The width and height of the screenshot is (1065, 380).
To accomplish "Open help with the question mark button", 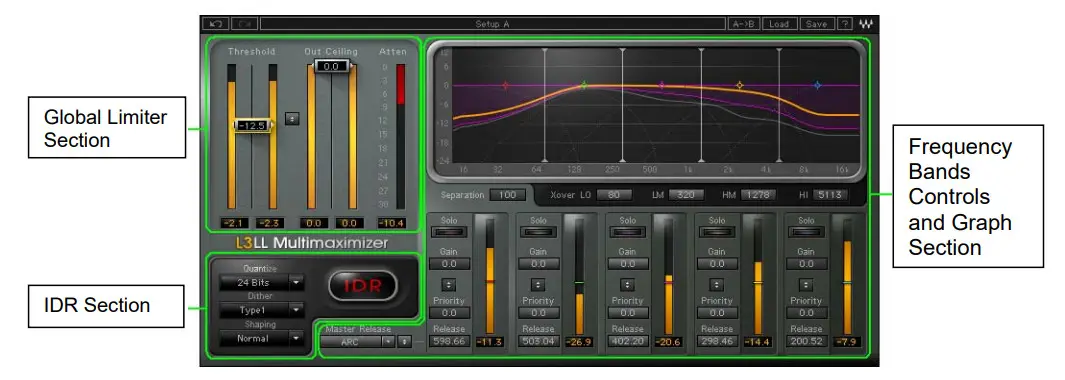I will tap(844, 24).
